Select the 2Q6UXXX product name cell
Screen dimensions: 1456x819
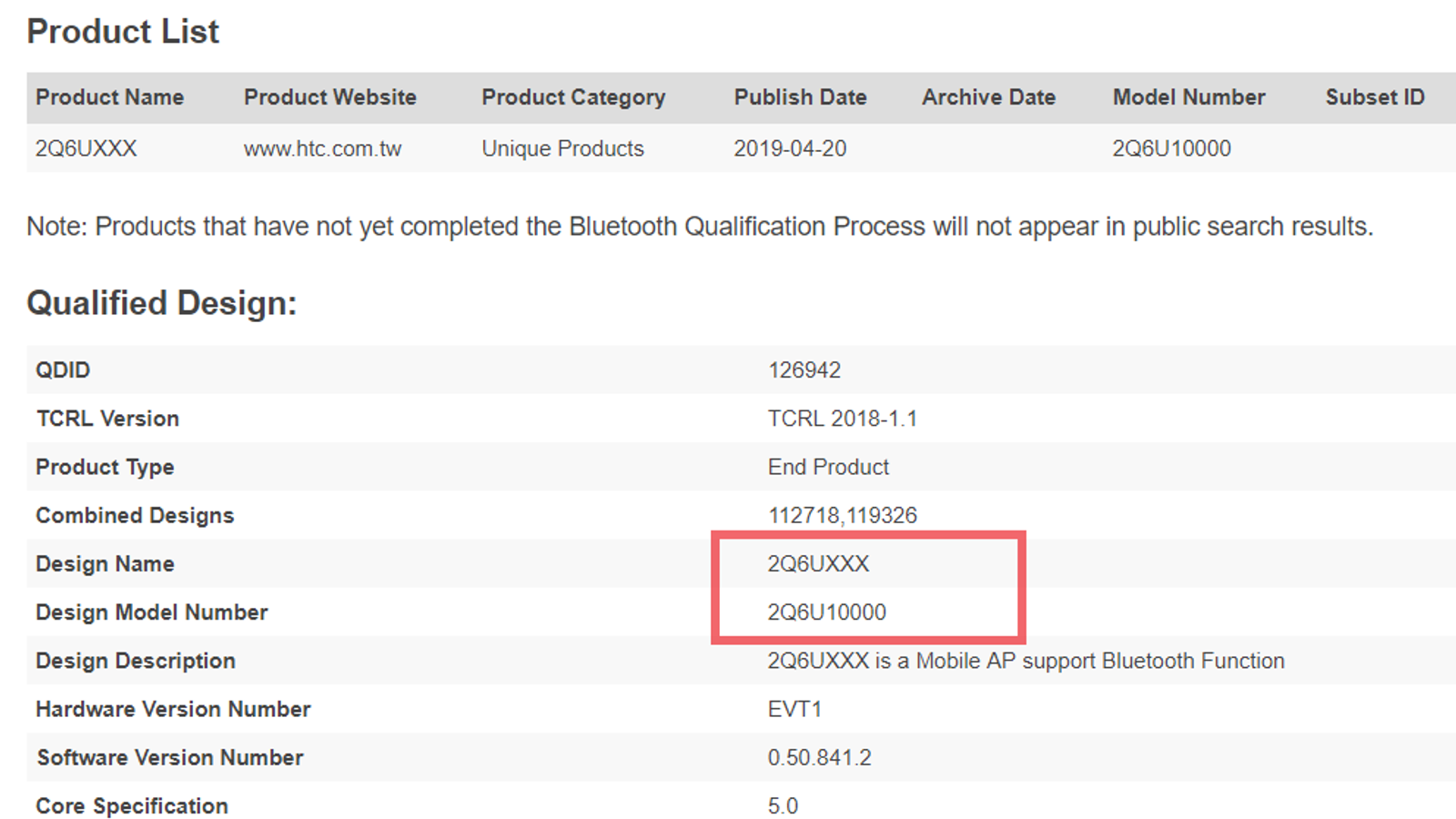point(86,148)
